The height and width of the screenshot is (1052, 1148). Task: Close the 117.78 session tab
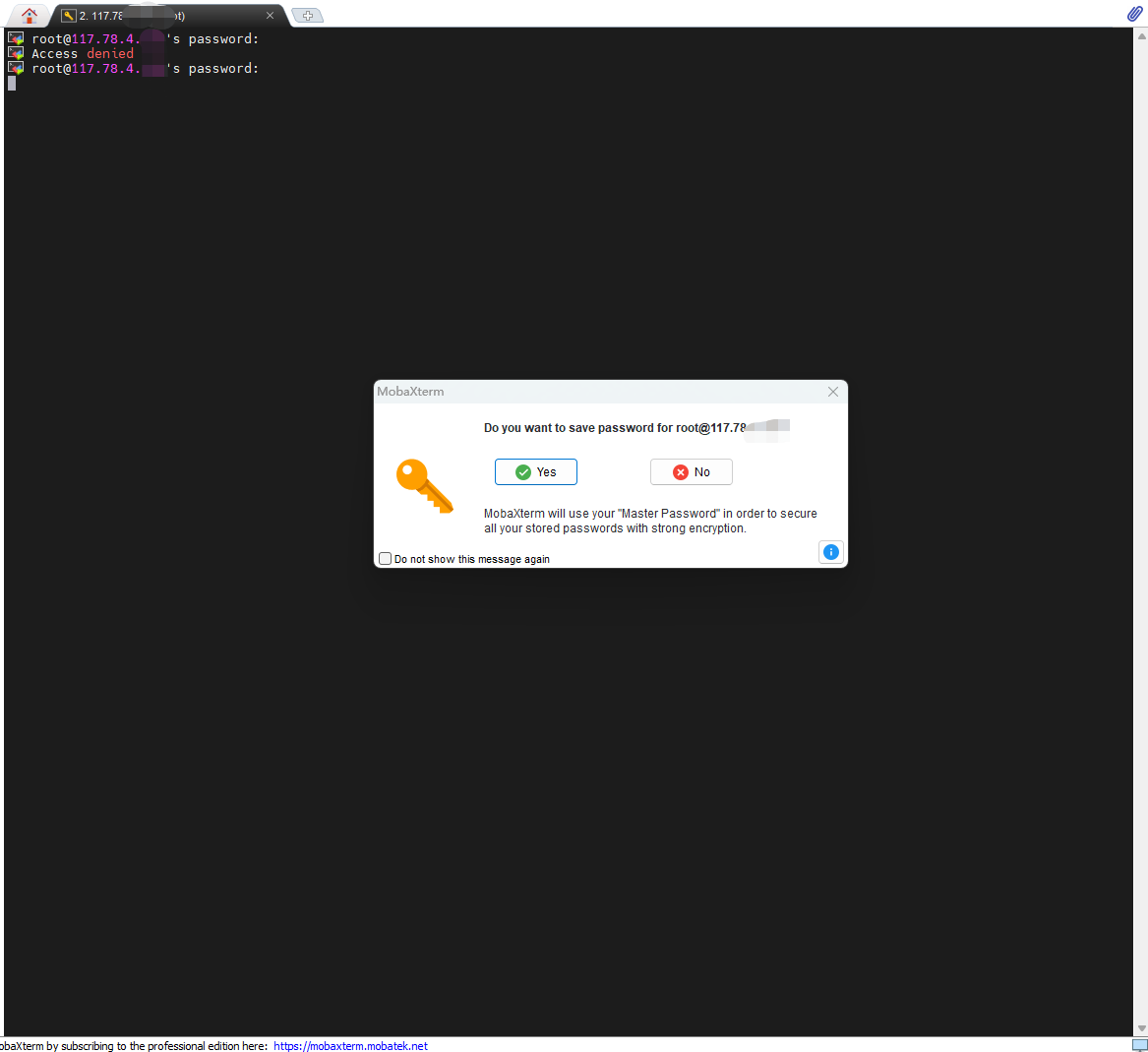(x=270, y=16)
